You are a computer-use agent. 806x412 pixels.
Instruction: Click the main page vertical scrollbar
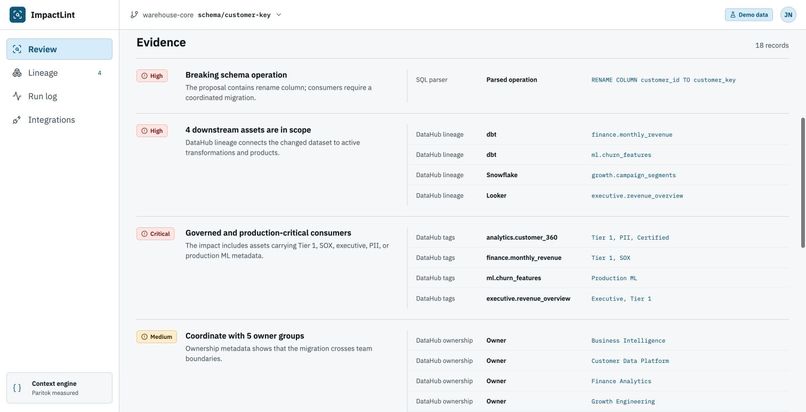coord(803,182)
